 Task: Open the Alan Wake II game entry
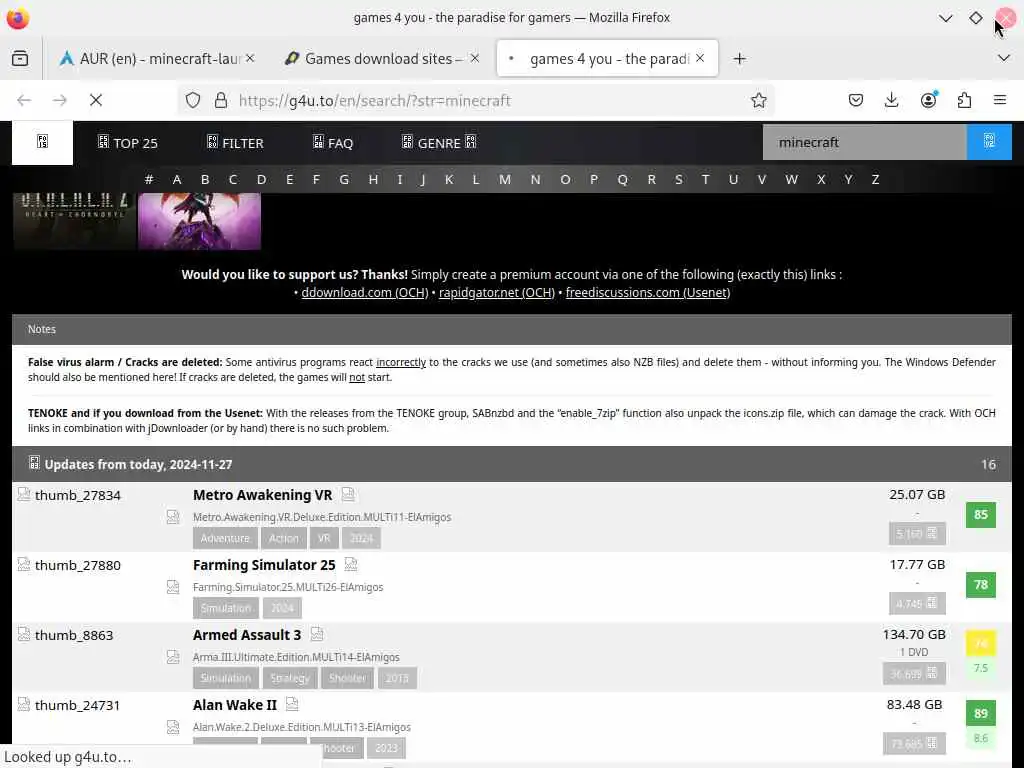click(234, 705)
